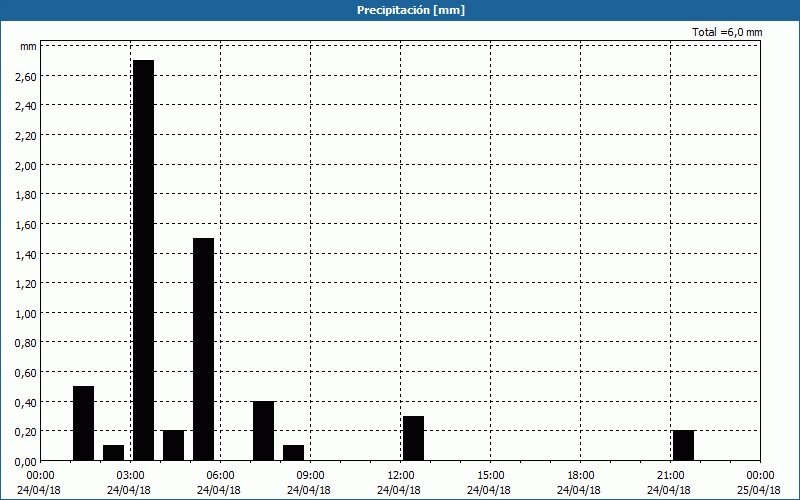Select the 1,50 mm bar before 06:00

pos(204,349)
